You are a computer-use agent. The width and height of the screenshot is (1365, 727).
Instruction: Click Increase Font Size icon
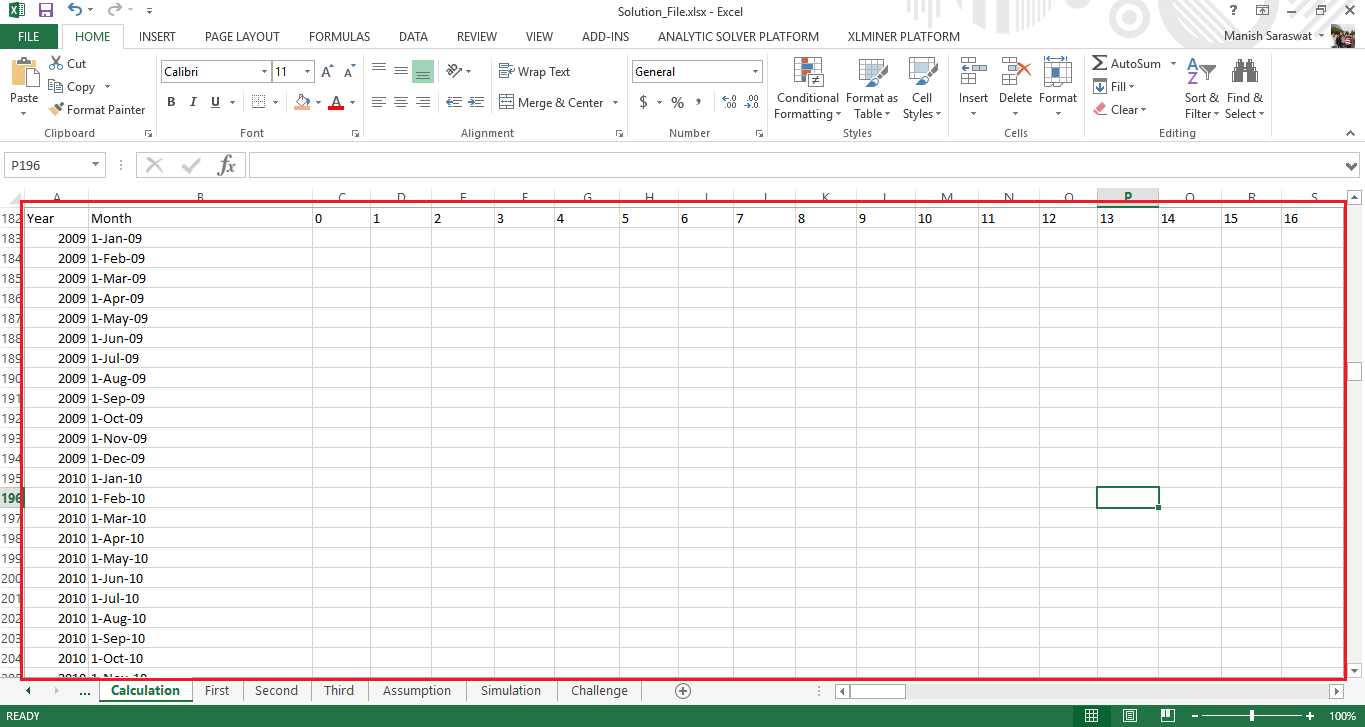(327, 72)
